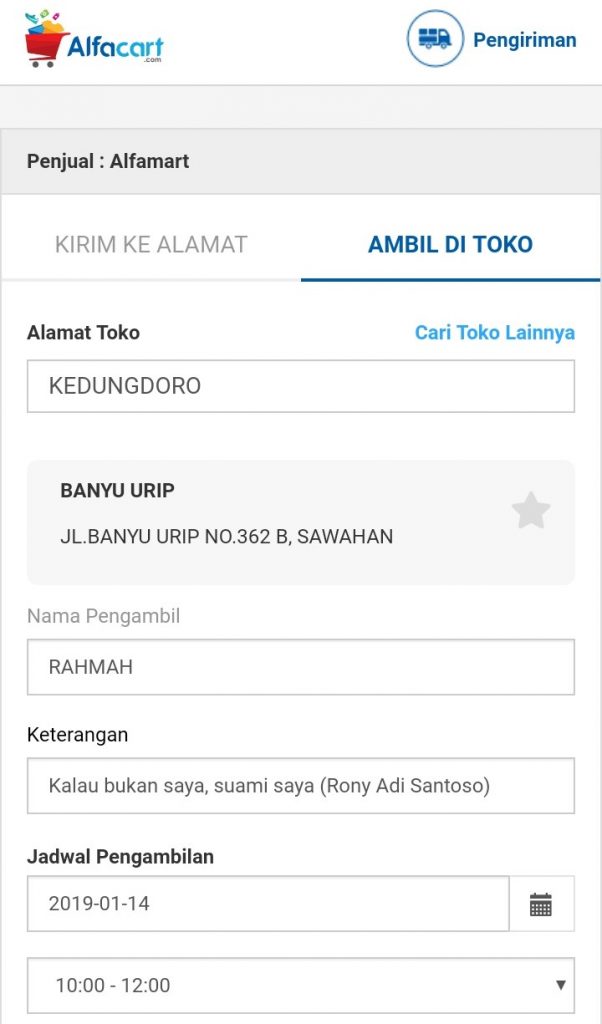The height and width of the screenshot is (1024, 602).
Task: Open the KEDUNGDORO store selector
Action: tap(300, 385)
